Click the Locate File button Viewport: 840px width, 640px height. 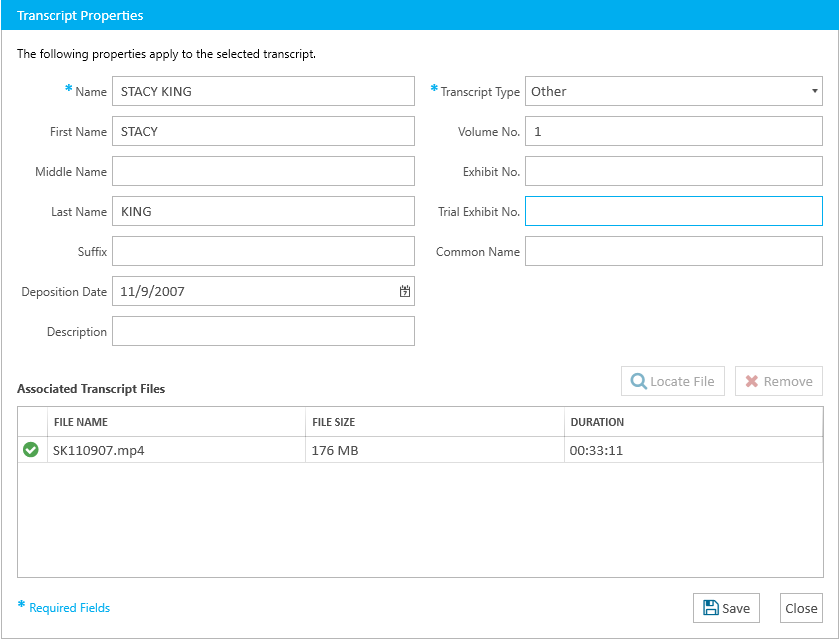pyautogui.click(x=672, y=381)
